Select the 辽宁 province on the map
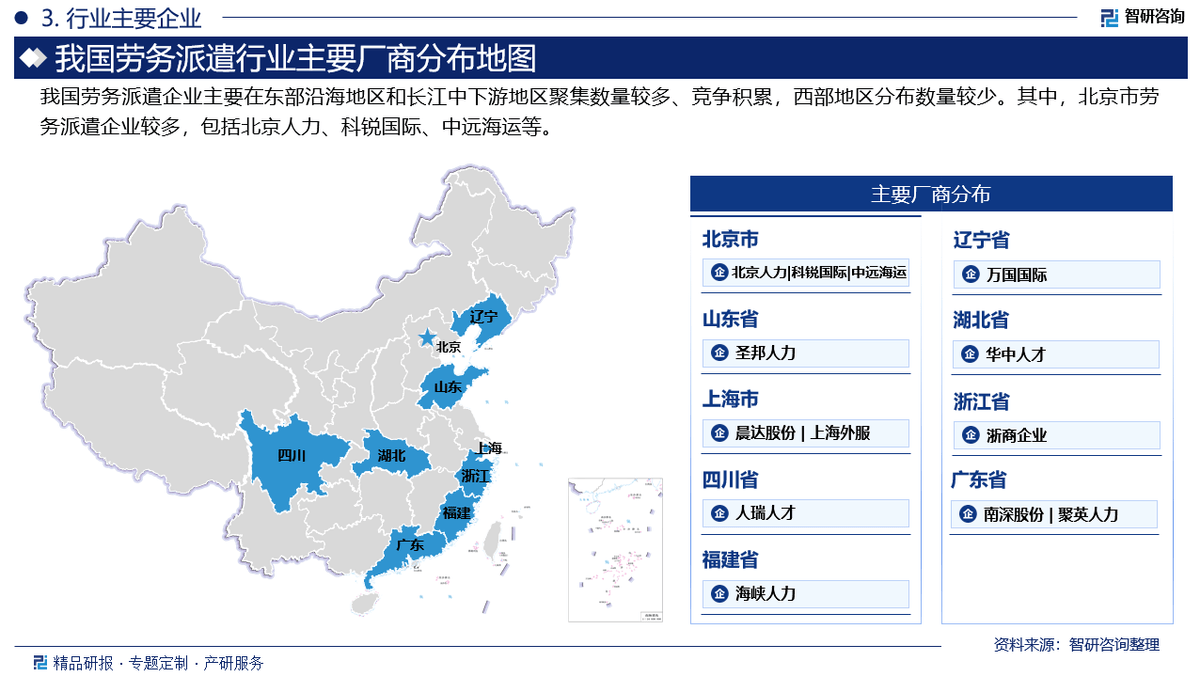 point(482,320)
